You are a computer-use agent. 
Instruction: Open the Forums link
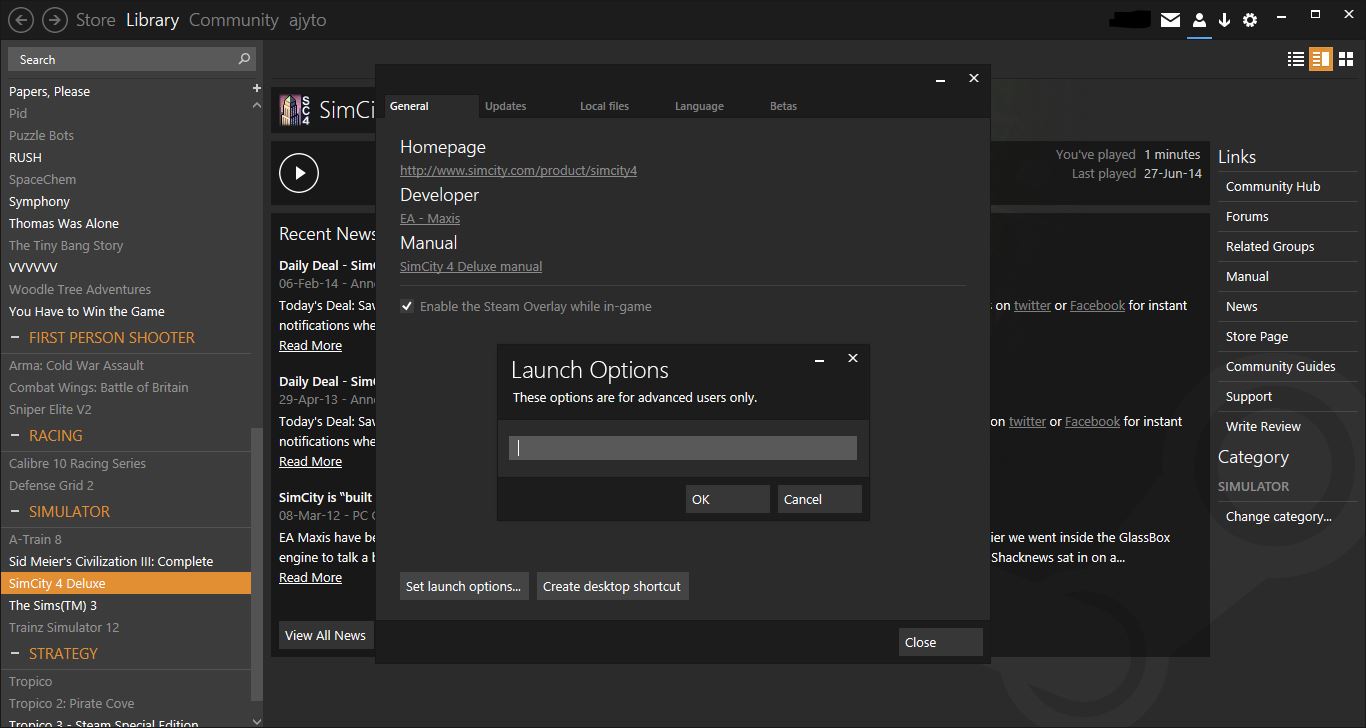(1247, 216)
